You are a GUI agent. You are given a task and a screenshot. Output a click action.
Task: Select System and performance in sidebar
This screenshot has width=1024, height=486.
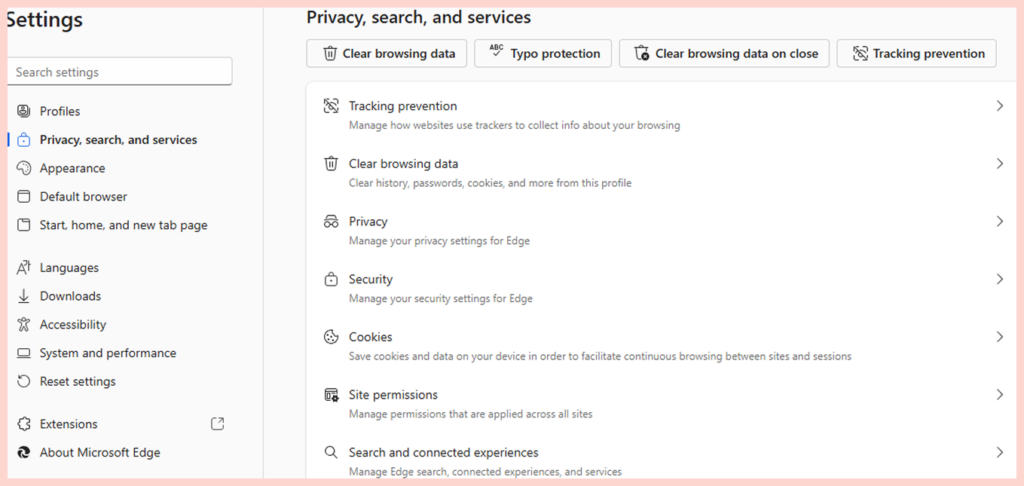107,353
